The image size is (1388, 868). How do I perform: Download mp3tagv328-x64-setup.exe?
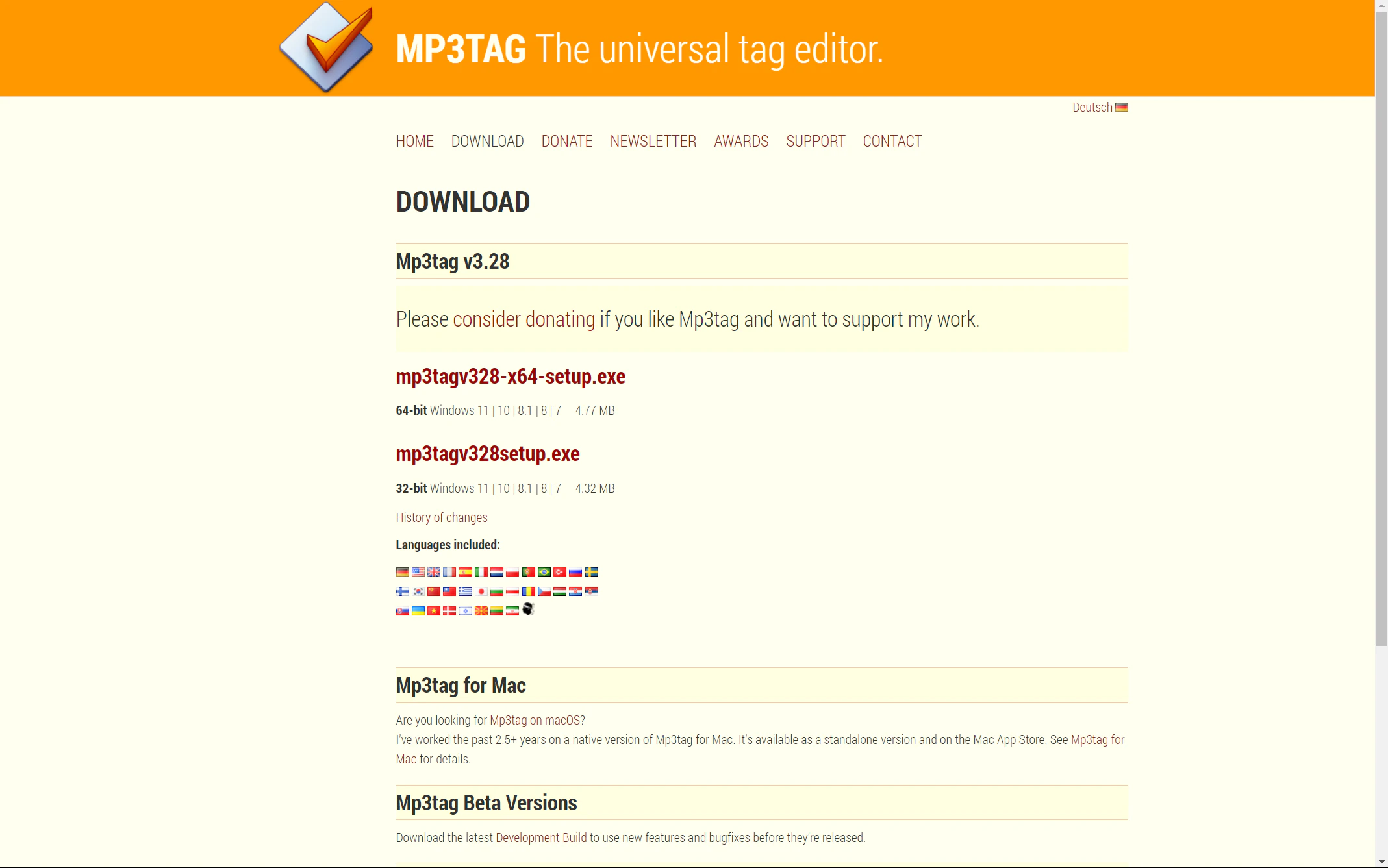[511, 377]
